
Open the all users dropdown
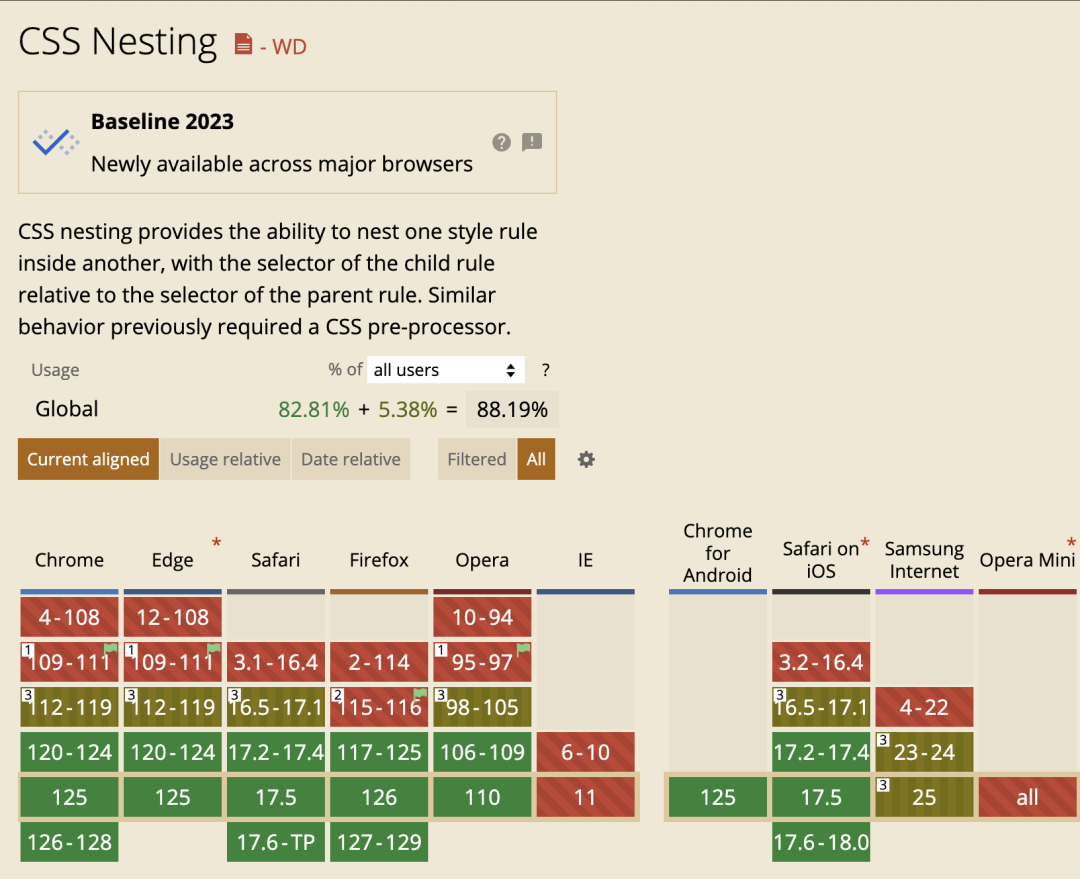pyautogui.click(x=446, y=370)
